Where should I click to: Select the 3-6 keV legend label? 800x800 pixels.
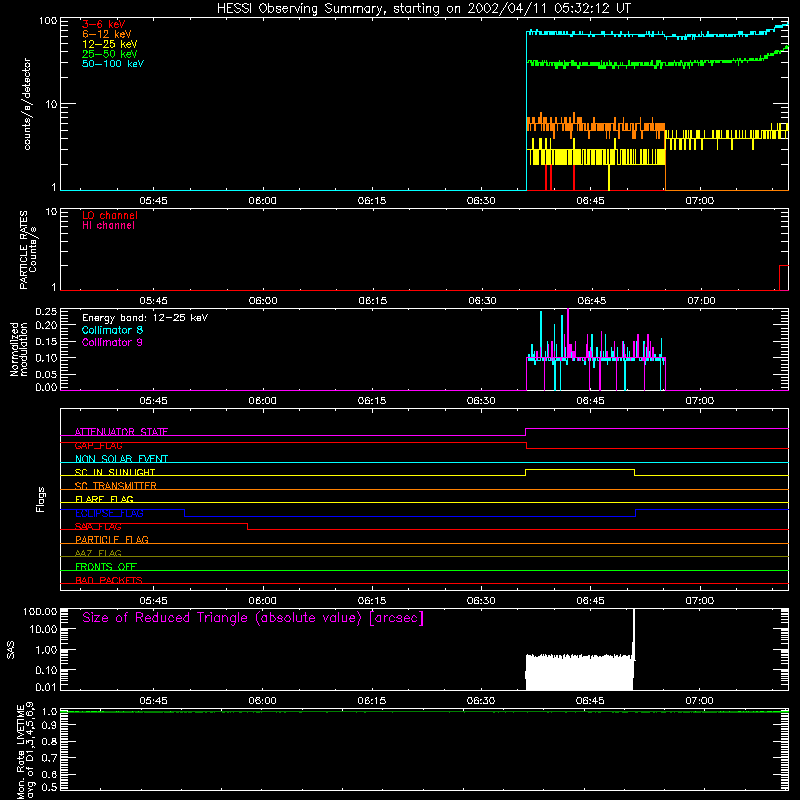[103, 24]
